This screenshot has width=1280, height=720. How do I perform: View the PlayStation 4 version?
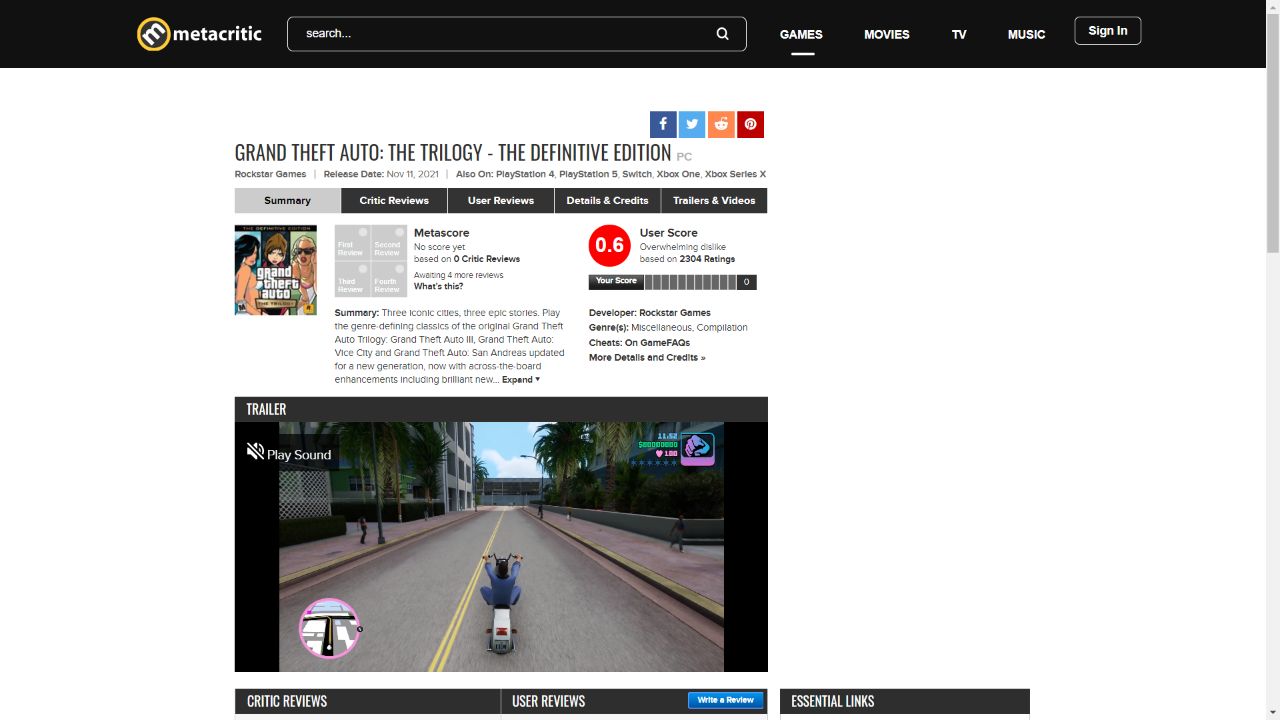coord(525,174)
